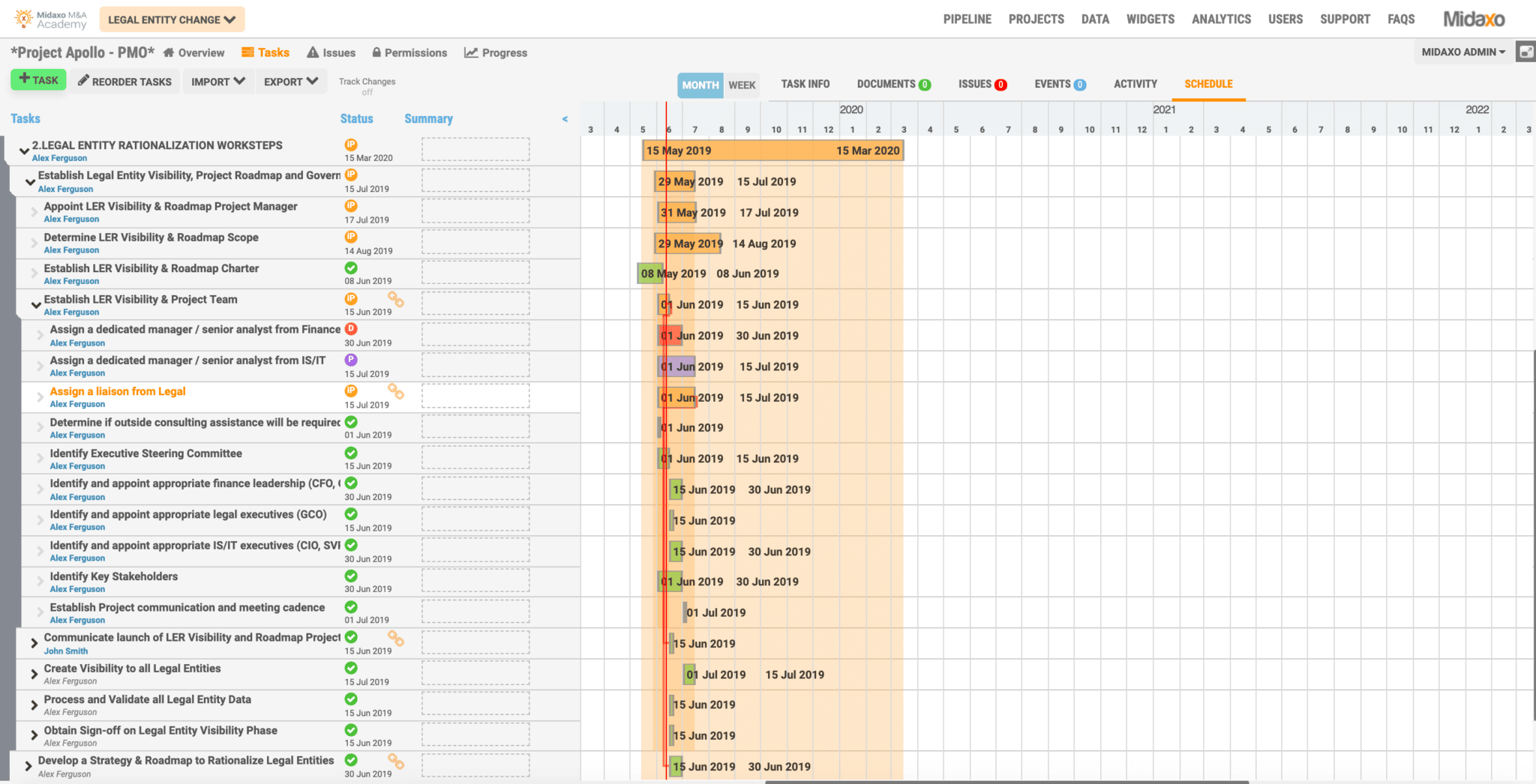Viewport: 1536px width, 784px height.
Task: Expand Develop a Strategy & Roadmap task
Action: tap(28, 766)
